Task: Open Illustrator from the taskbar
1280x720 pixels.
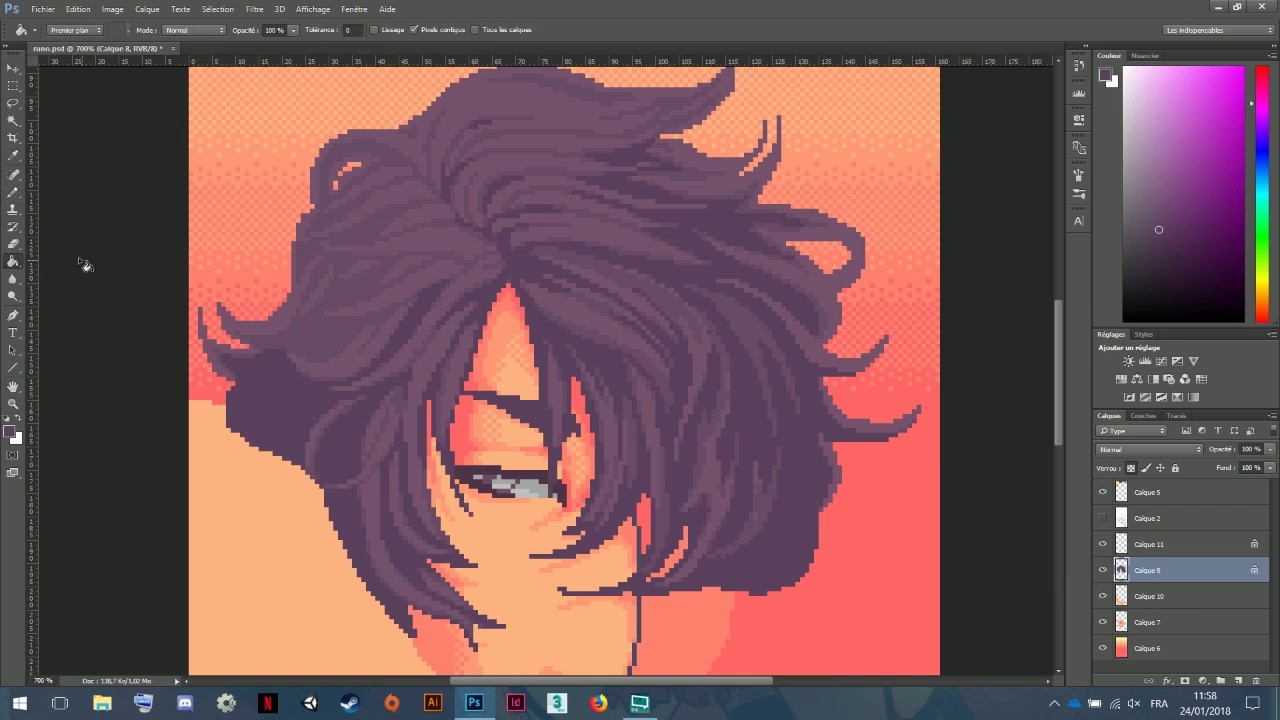Action: pyautogui.click(x=433, y=703)
